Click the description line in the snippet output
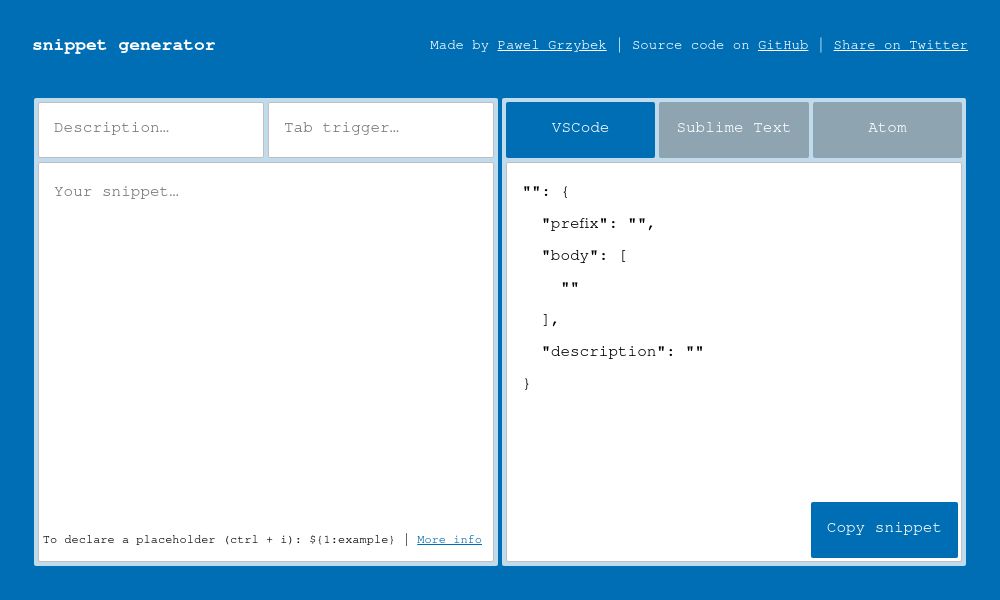This screenshot has height=600, width=1000. click(x=622, y=351)
